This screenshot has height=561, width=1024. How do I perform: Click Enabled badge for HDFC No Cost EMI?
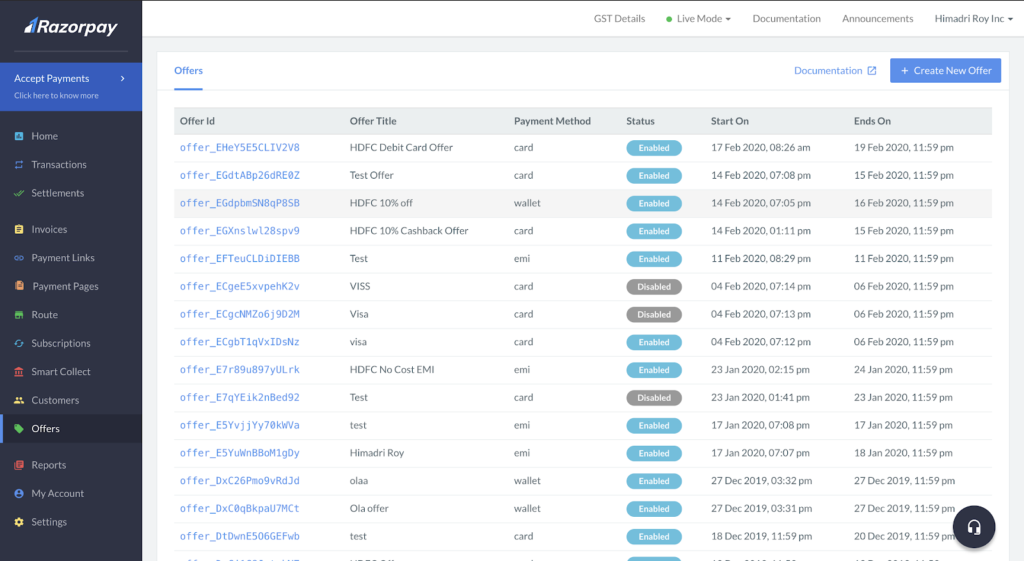click(654, 370)
